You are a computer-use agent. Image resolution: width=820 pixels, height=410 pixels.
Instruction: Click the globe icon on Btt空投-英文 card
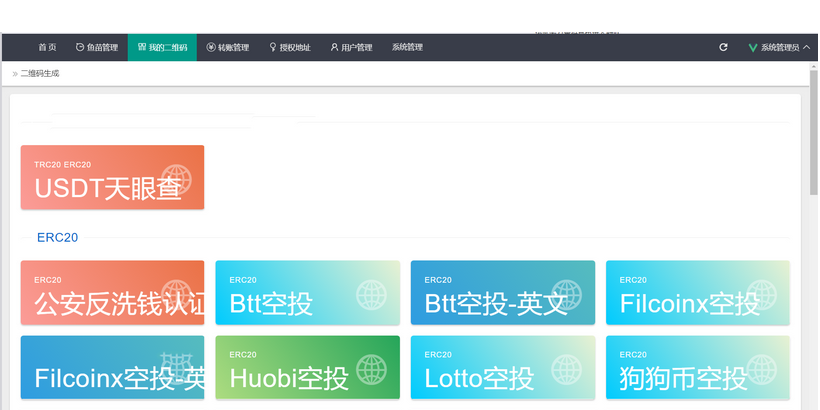pos(566,295)
